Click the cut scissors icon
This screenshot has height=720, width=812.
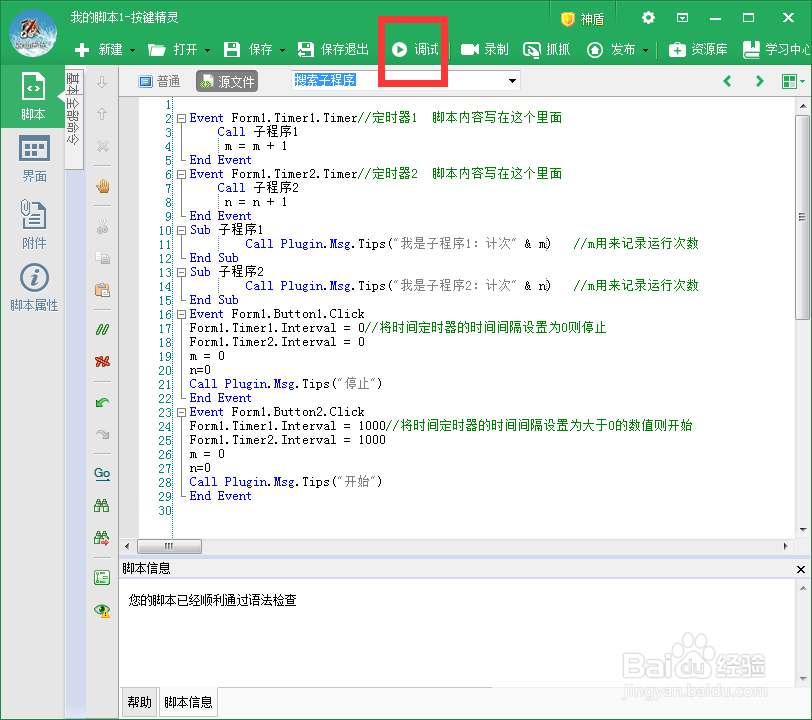tap(103, 226)
